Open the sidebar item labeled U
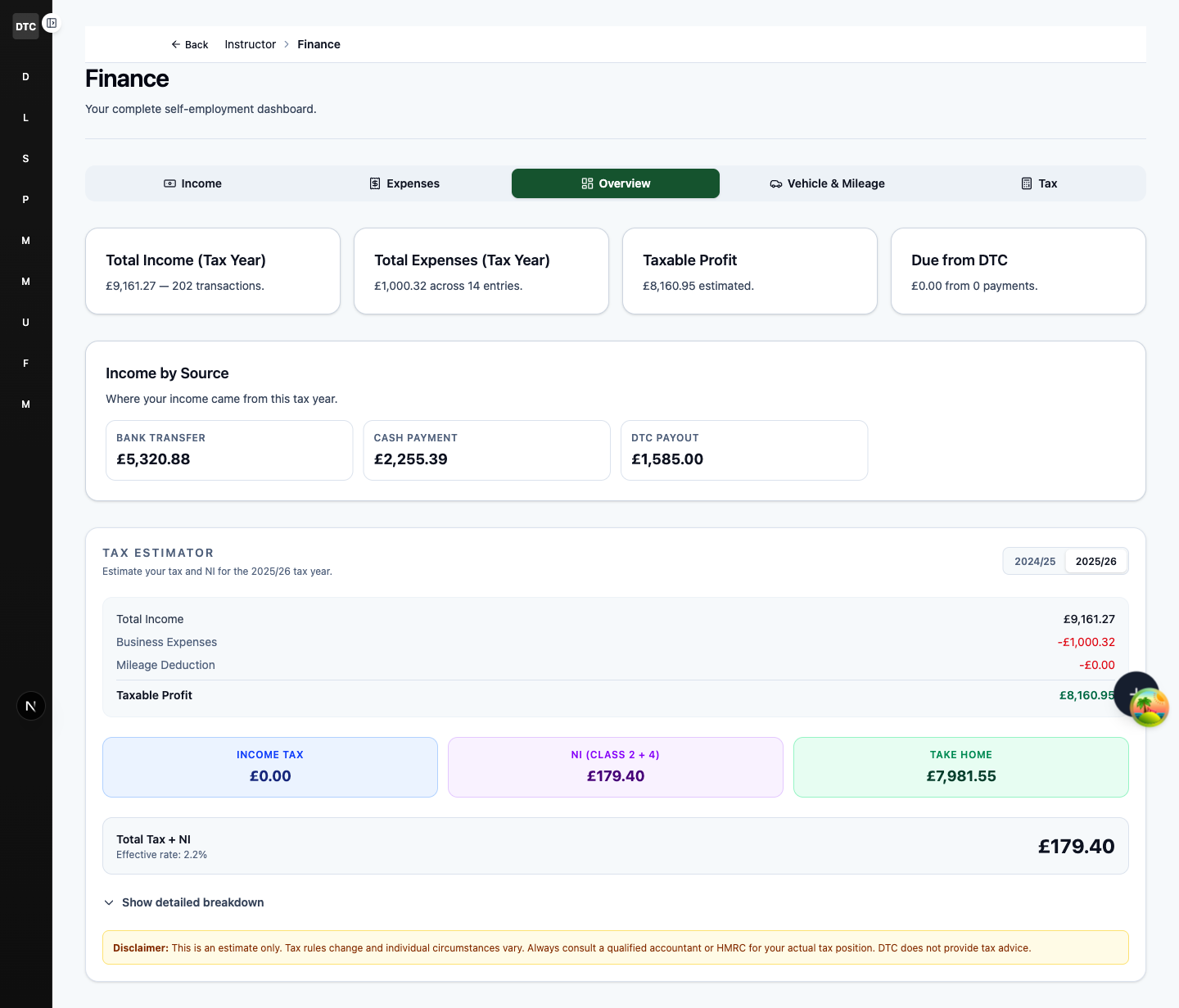 click(25, 323)
